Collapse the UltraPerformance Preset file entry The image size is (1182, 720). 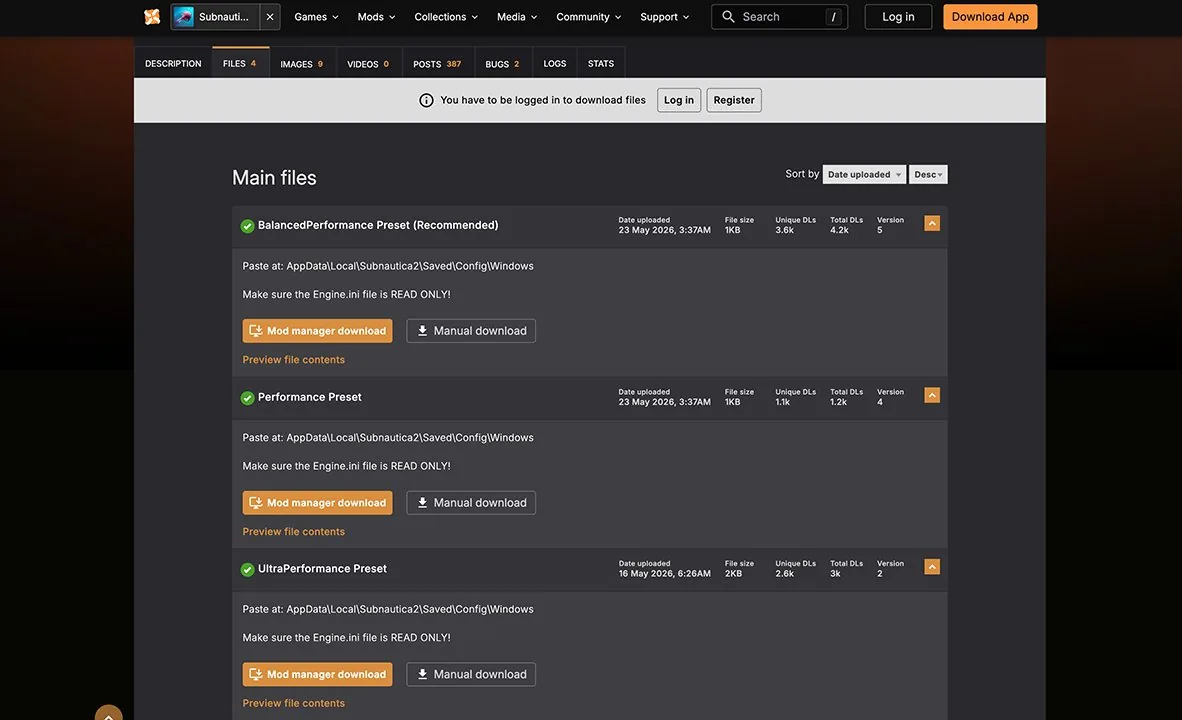932,566
